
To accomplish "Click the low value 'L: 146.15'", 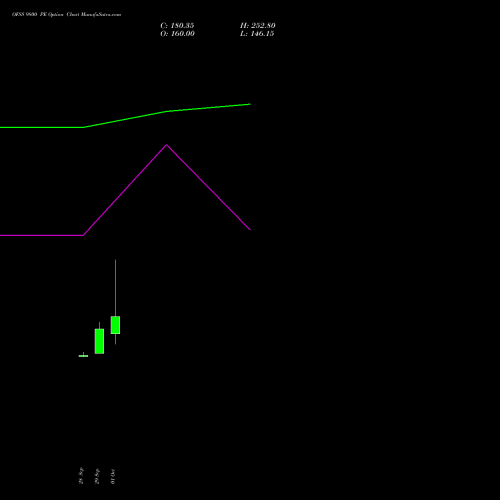I will [x=257, y=34].
